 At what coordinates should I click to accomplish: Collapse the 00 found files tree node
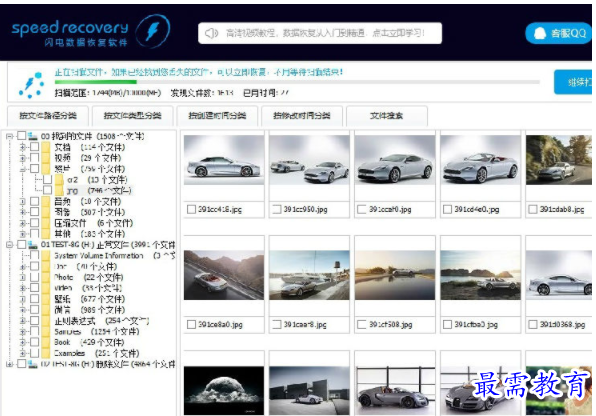10,136
